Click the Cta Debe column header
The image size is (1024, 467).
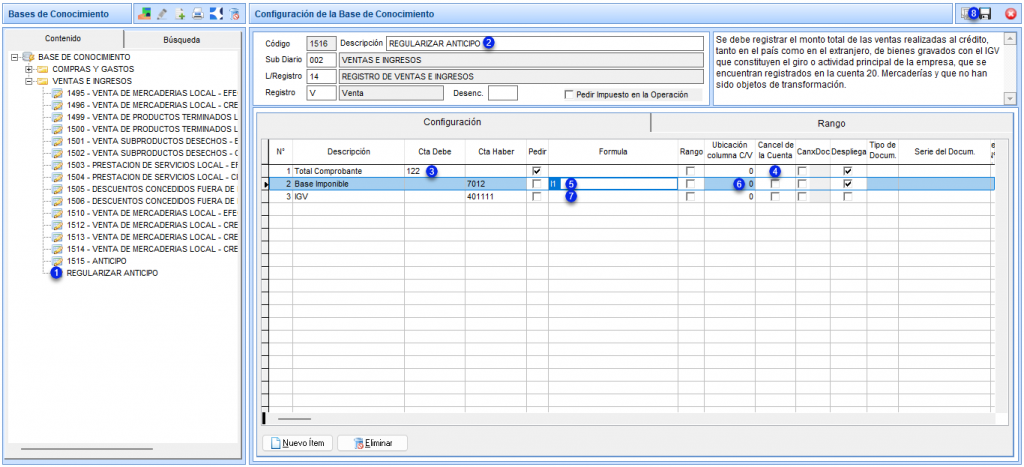tap(435, 152)
